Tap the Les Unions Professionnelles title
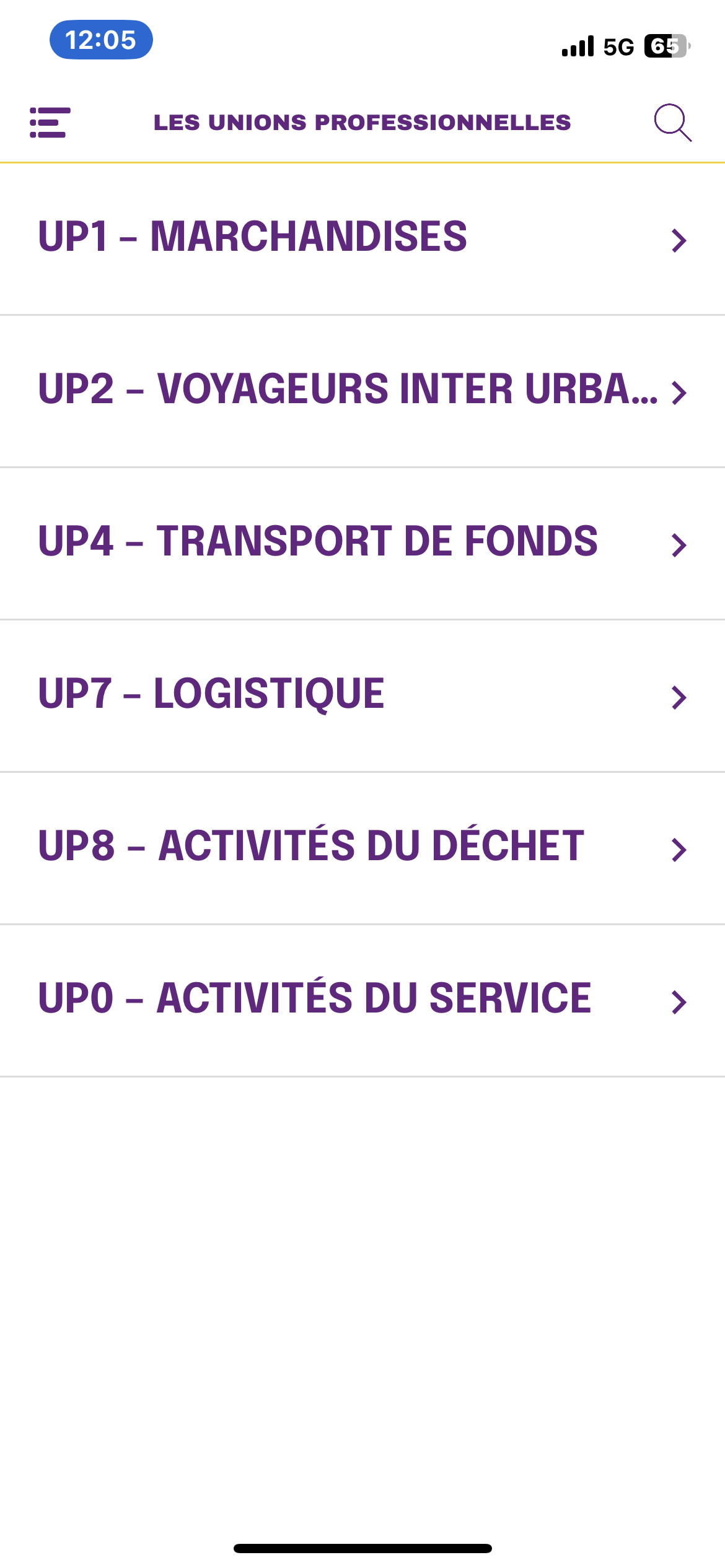 pyautogui.click(x=362, y=123)
